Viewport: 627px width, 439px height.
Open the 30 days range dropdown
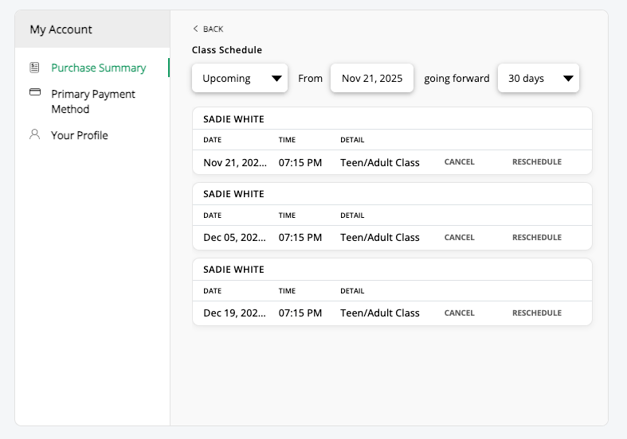pos(538,78)
